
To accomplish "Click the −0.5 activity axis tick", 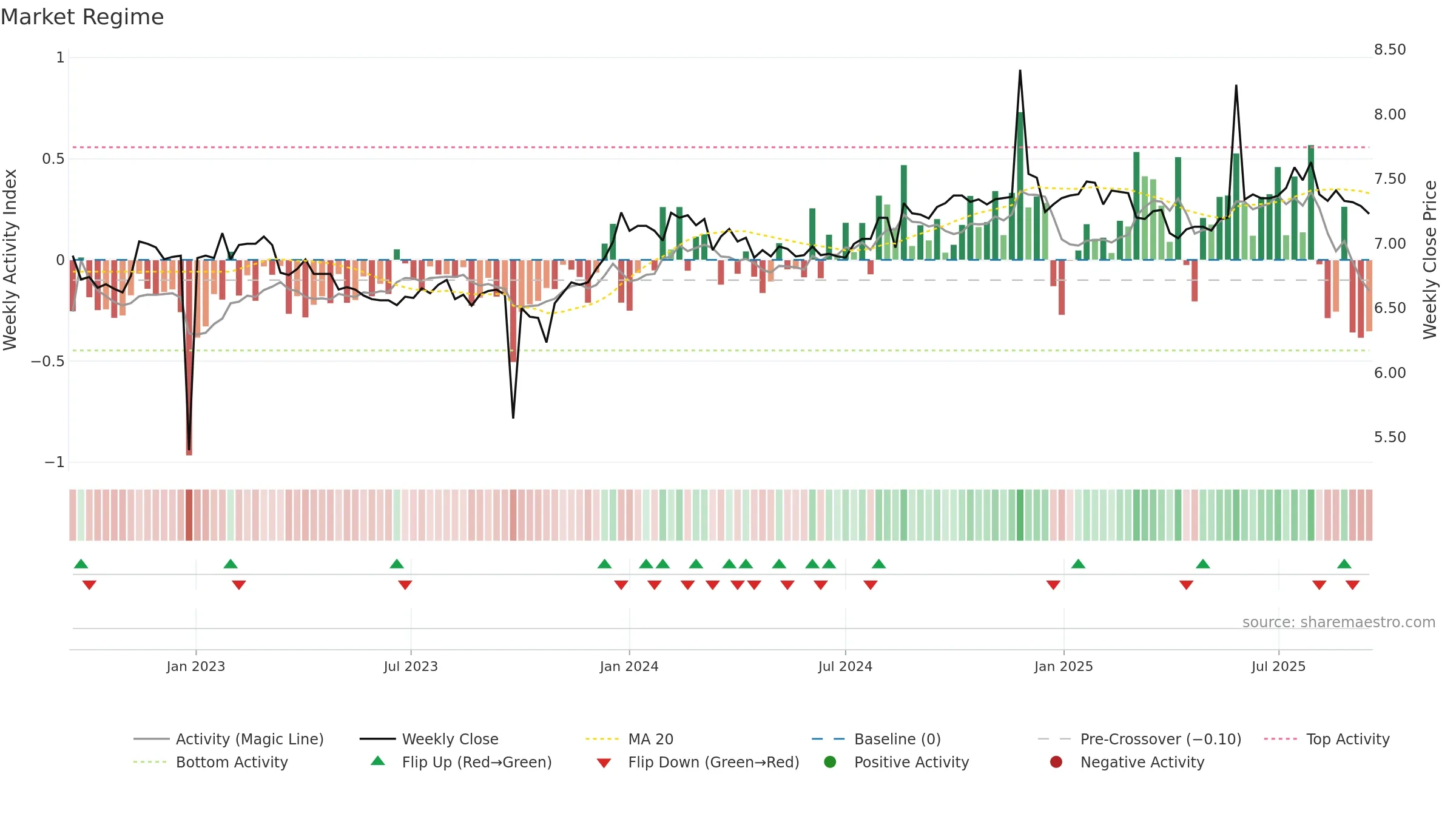I will [x=48, y=361].
